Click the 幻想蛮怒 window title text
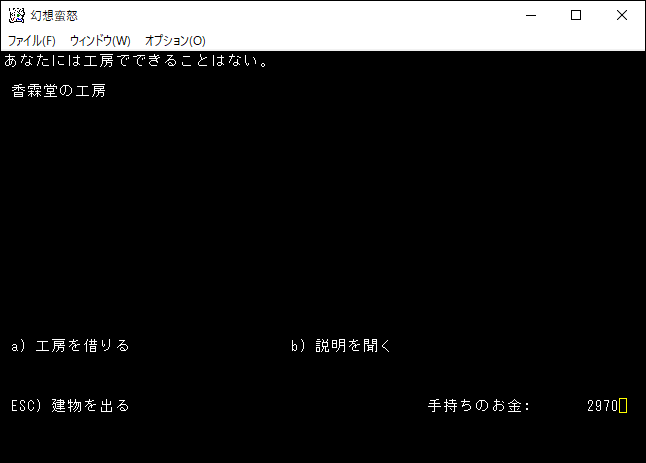 point(55,15)
